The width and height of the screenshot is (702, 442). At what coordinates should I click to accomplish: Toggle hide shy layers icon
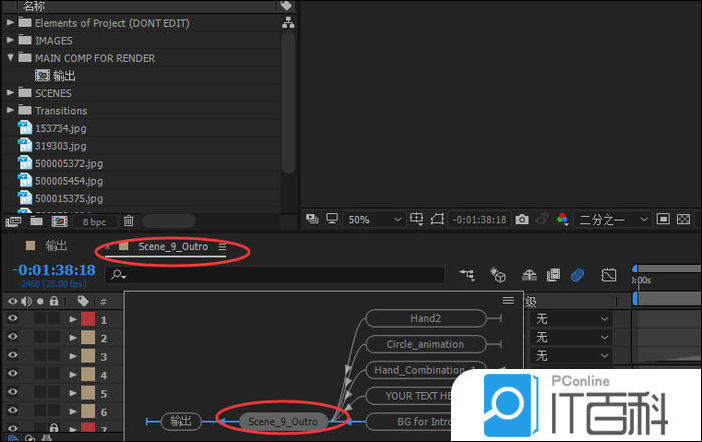tap(529, 275)
